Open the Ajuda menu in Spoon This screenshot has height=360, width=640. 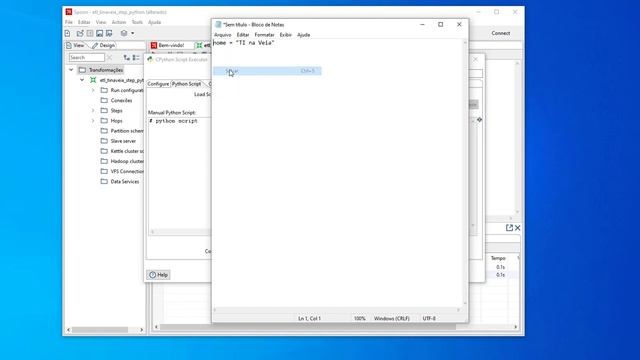[x=154, y=22]
